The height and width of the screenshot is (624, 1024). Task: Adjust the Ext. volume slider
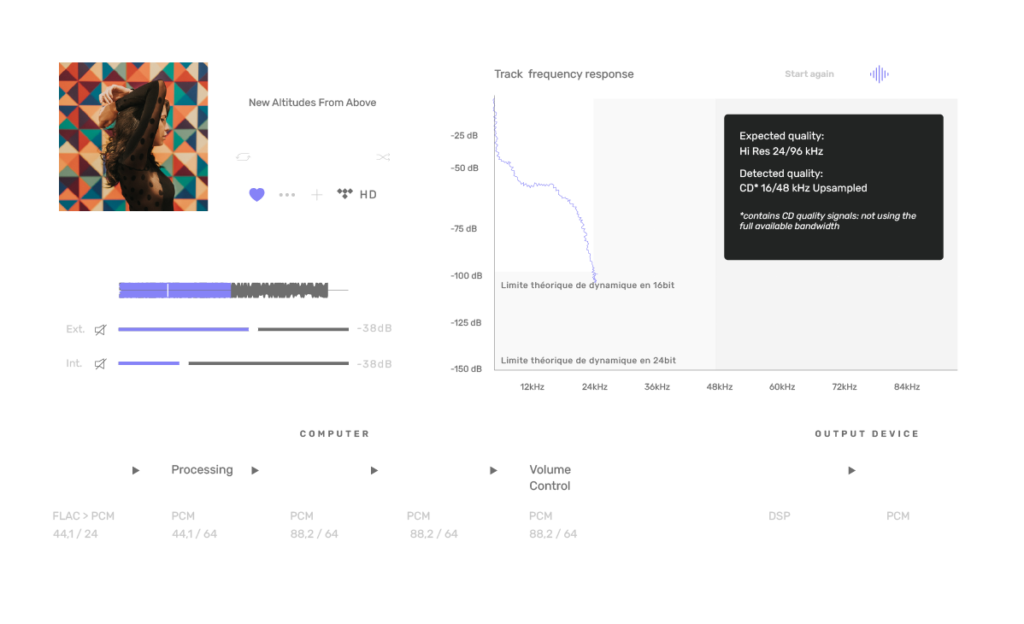pyautogui.click(x=232, y=329)
